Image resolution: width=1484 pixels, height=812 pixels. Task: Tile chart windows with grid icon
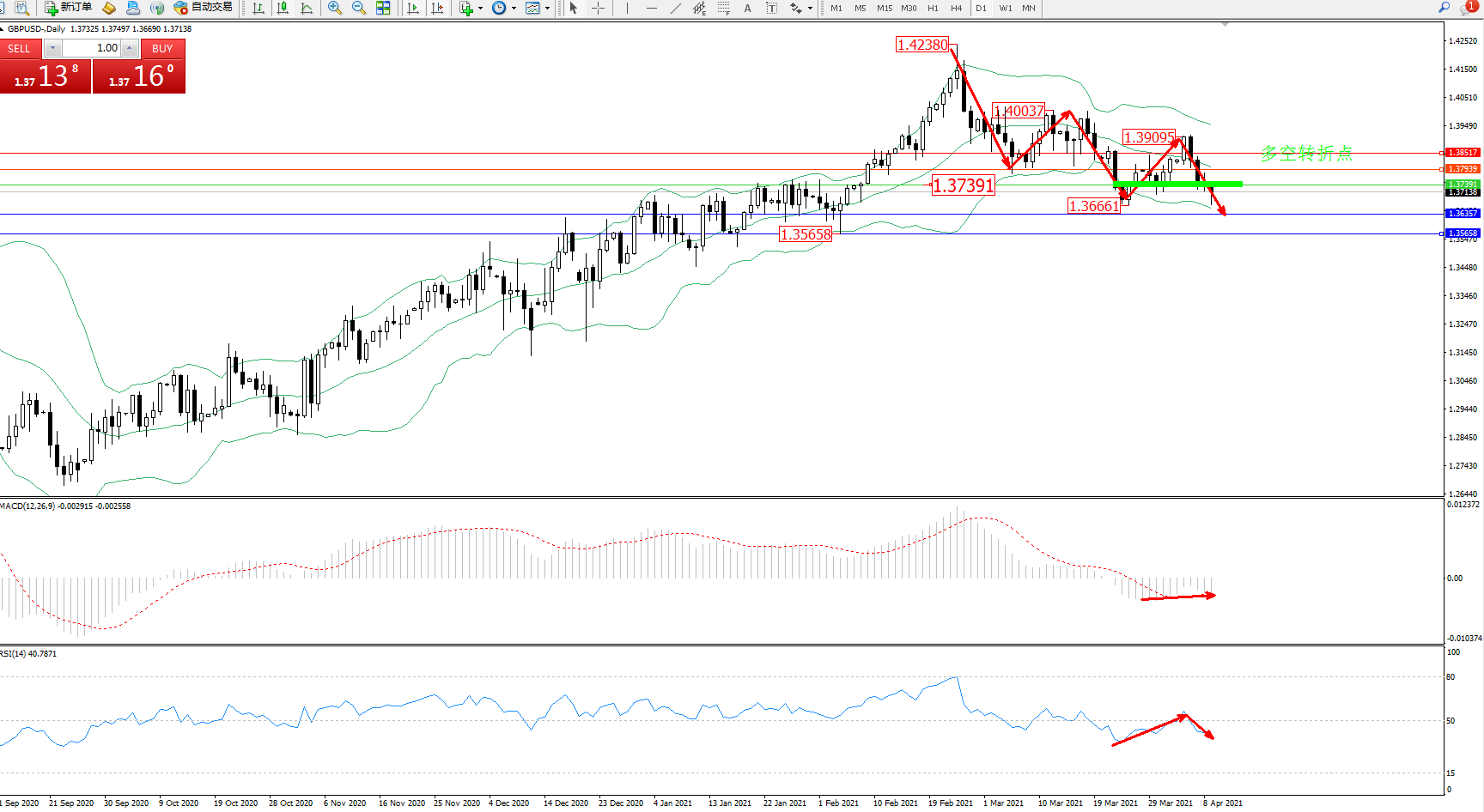pos(383,8)
